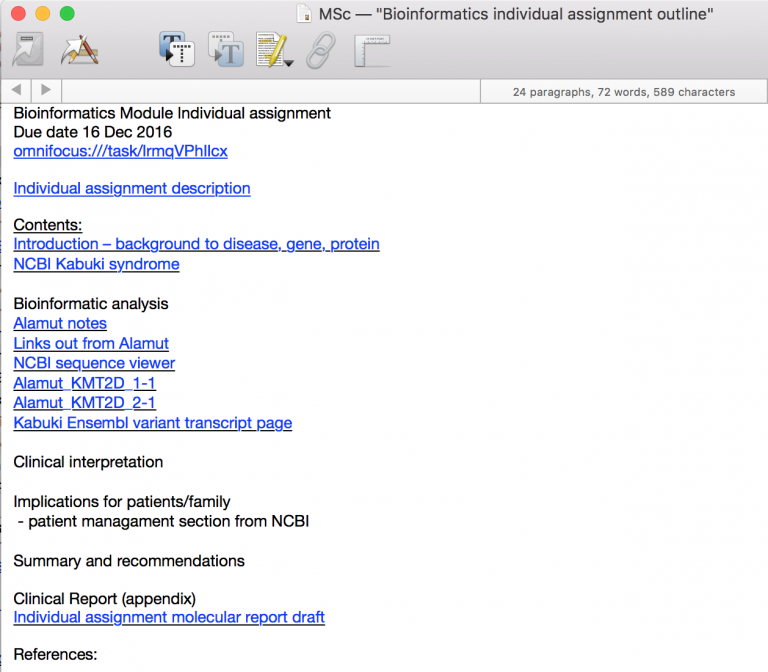Click the 'Bioinformatic analysis' heading

click(x=91, y=304)
